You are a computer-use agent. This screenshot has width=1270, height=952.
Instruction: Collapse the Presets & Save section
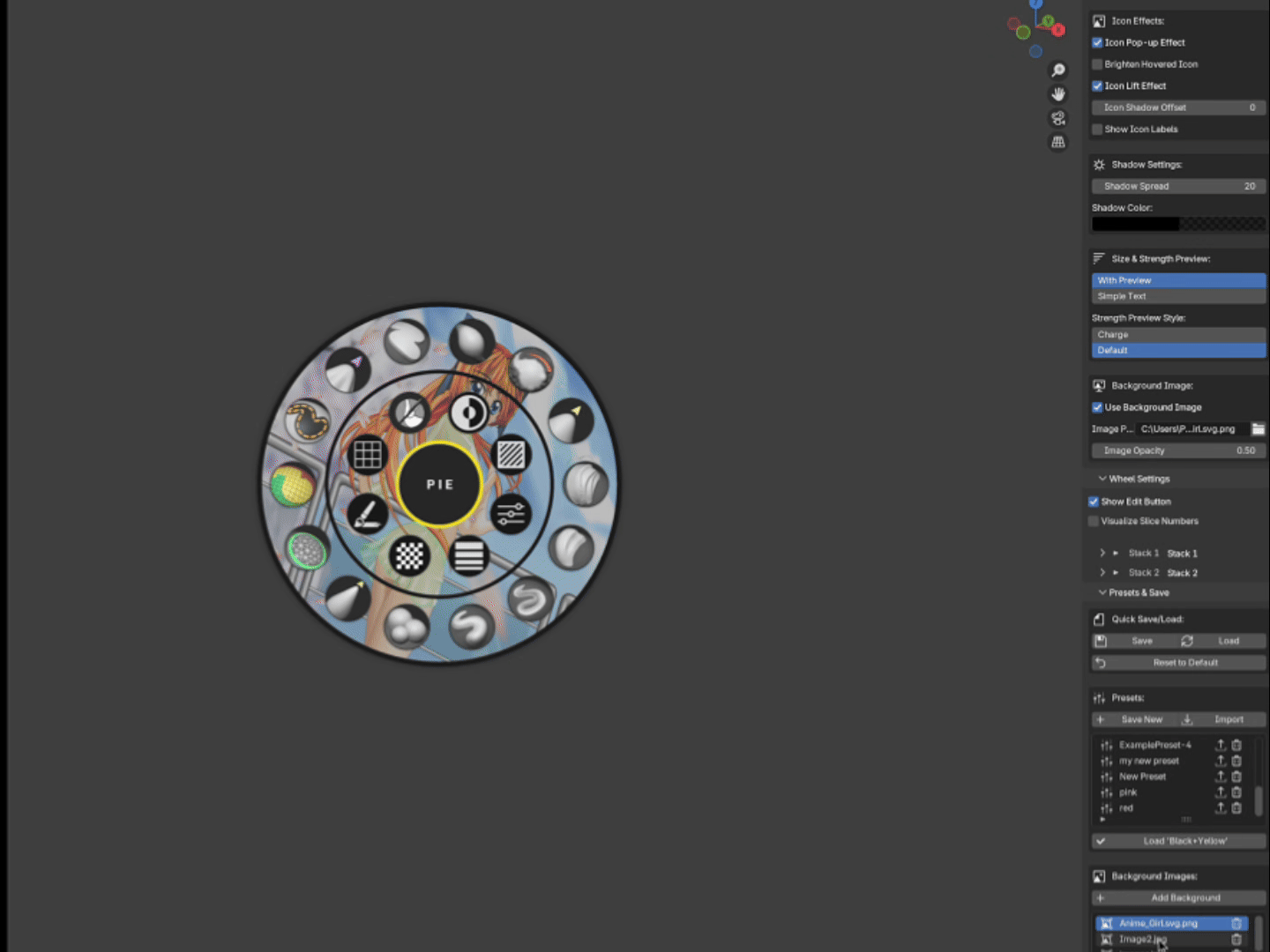point(1102,592)
